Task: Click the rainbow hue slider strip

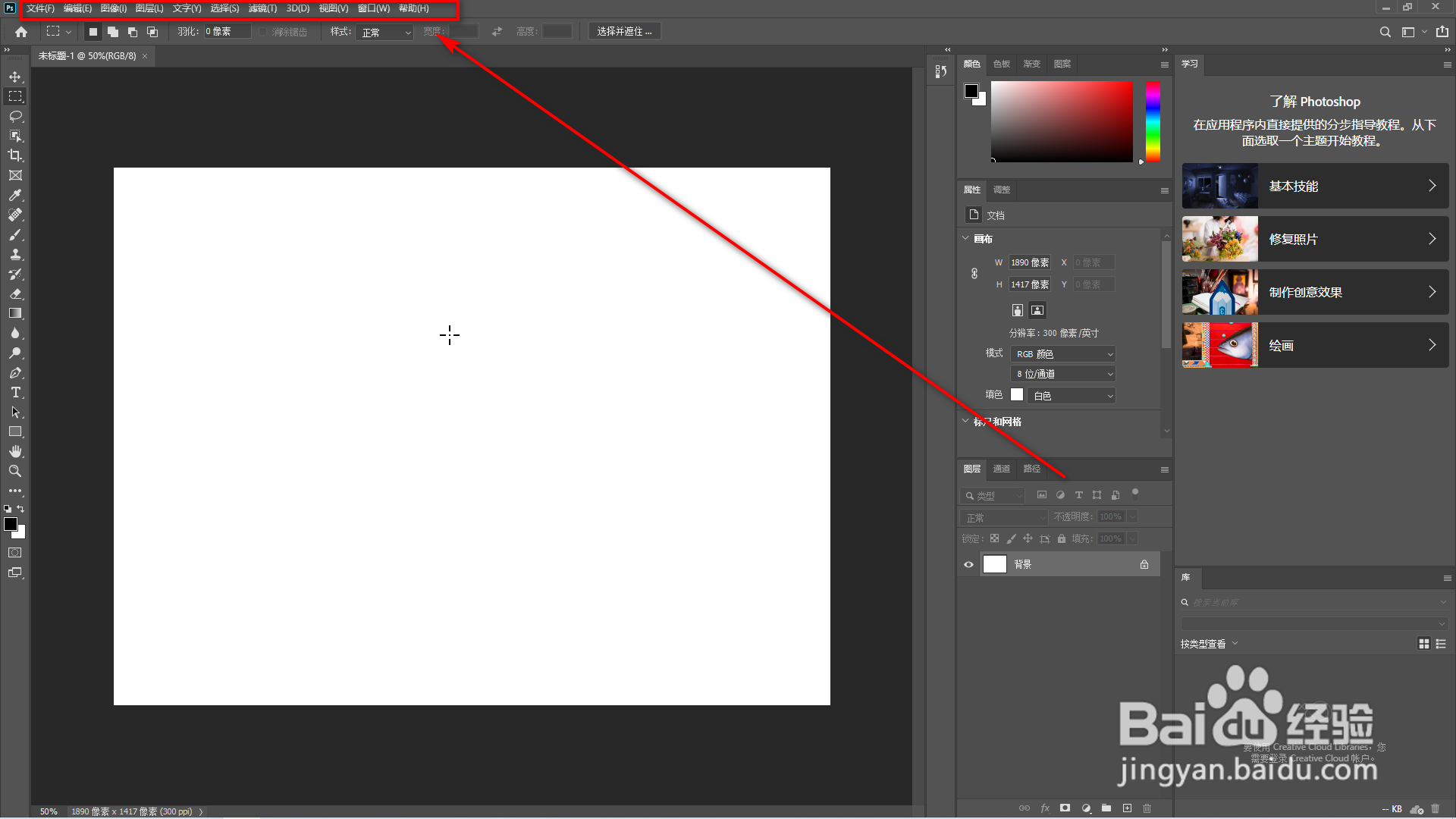Action: [x=1153, y=121]
